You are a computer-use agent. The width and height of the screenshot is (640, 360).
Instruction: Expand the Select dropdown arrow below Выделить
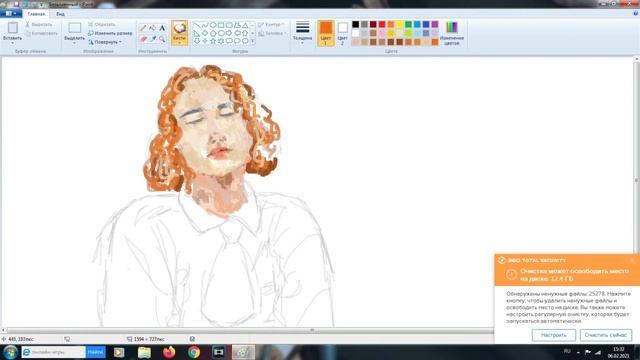(75, 43)
